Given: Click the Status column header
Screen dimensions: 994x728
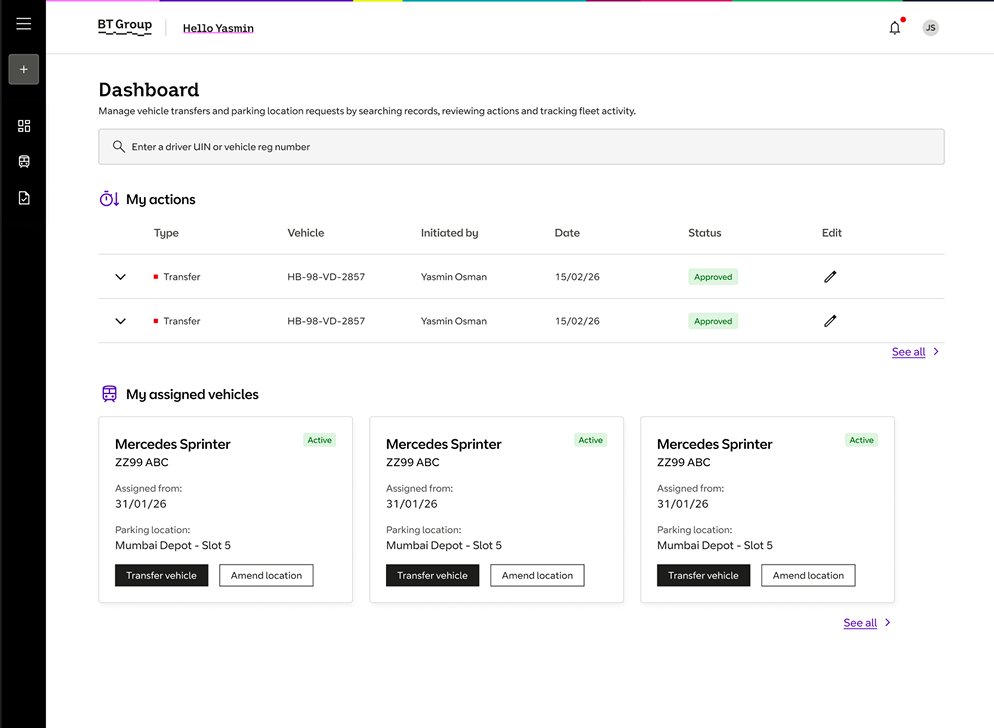Looking at the screenshot, I should point(705,233).
